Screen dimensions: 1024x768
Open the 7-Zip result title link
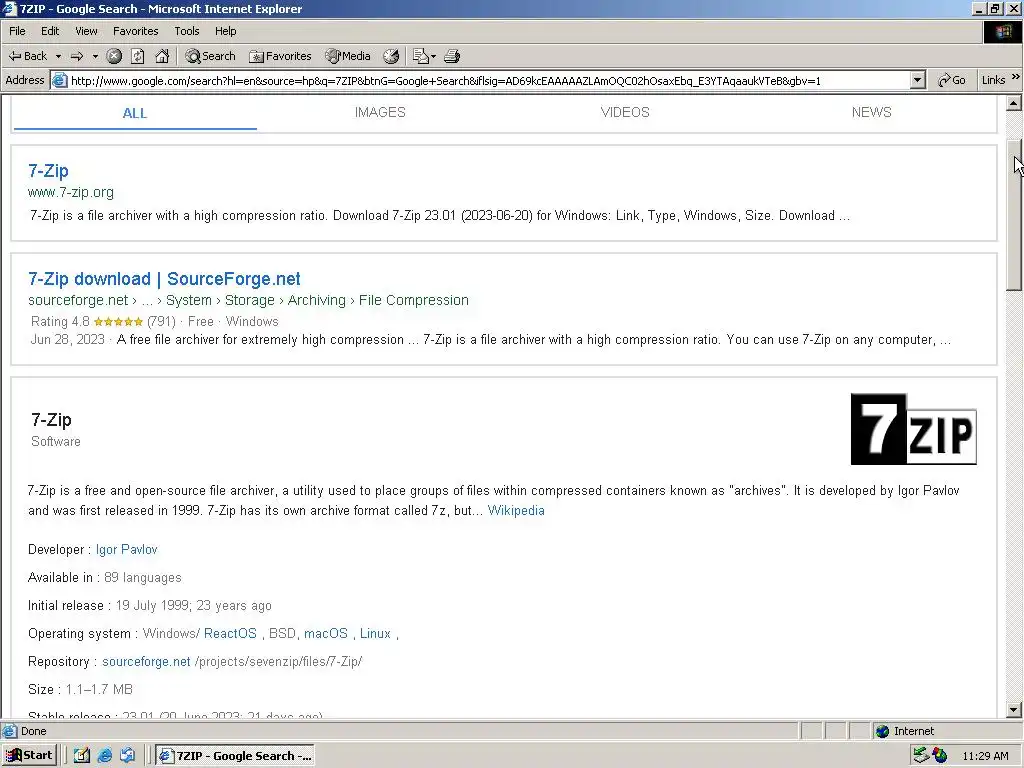coord(48,171)
